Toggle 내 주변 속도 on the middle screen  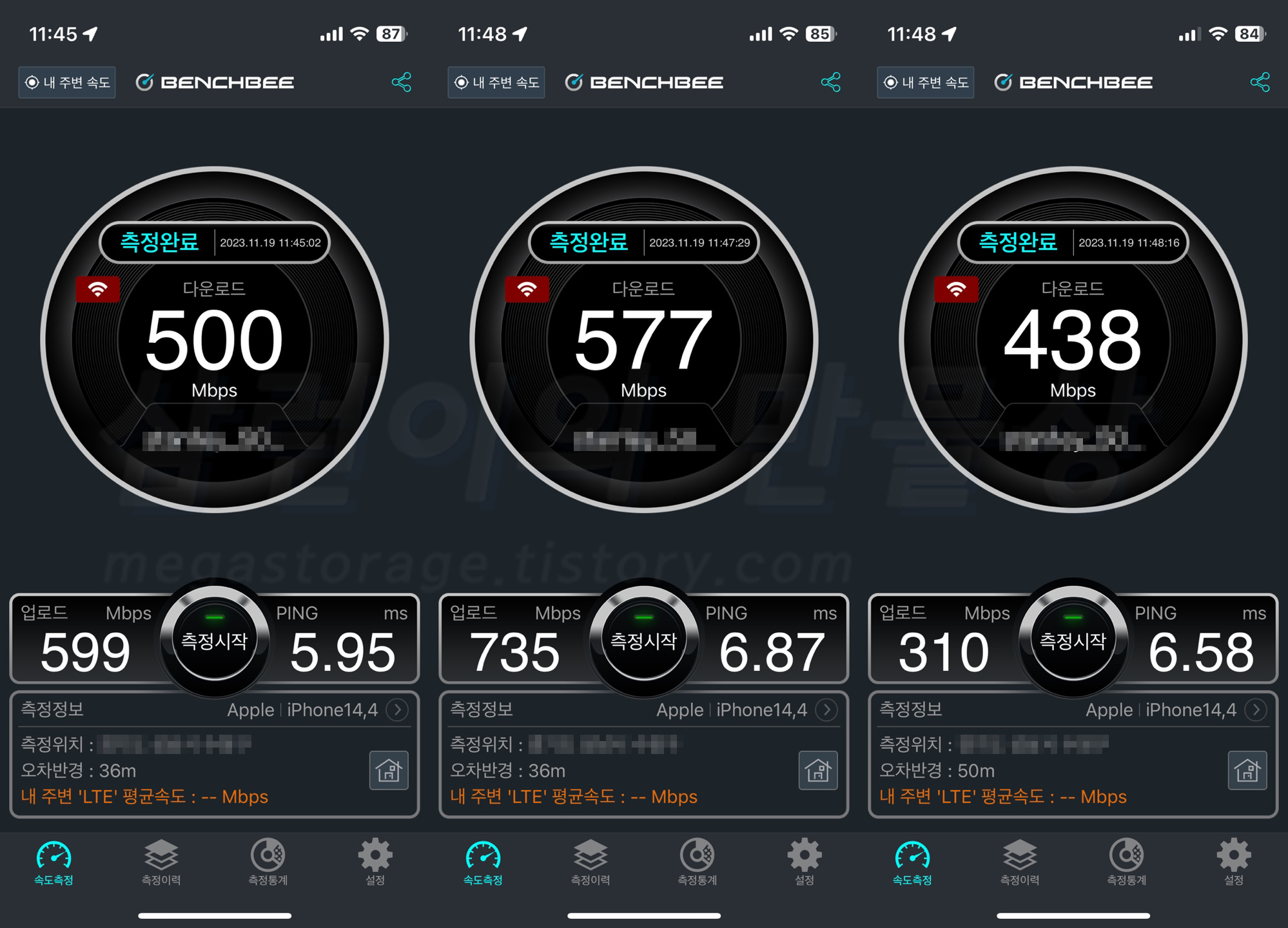pyautogui.click(x=496, y=82)
